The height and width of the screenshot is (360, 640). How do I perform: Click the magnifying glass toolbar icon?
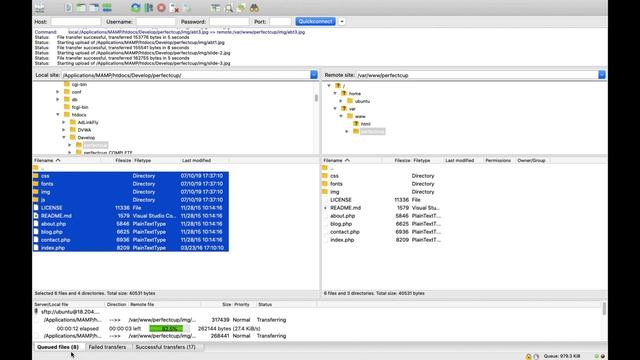tap(229, 7)
